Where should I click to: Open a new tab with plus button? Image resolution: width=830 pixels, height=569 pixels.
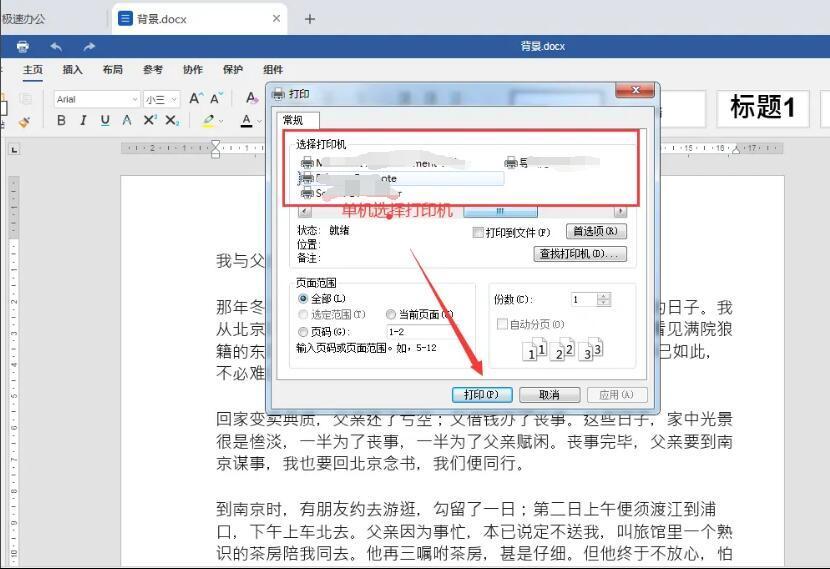pyautogui.click(x=310, y=19)
